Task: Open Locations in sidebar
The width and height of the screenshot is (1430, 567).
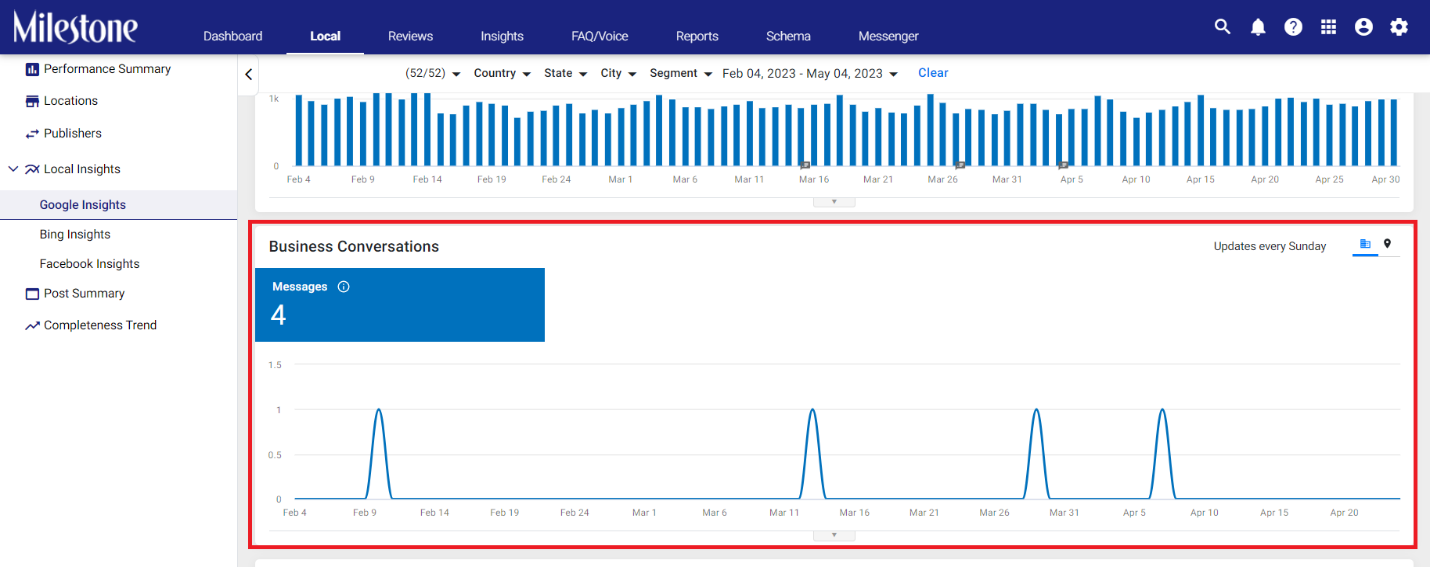Action: coord(71,101)
